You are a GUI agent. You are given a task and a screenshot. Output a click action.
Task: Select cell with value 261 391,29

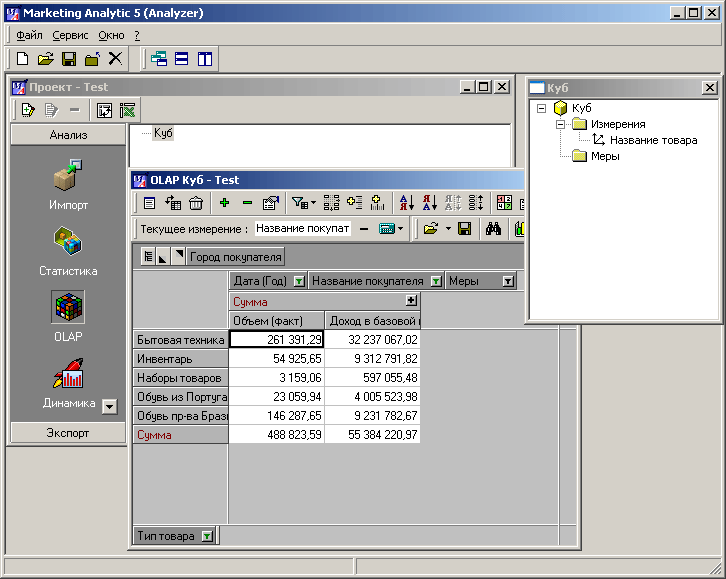(276, 340)
